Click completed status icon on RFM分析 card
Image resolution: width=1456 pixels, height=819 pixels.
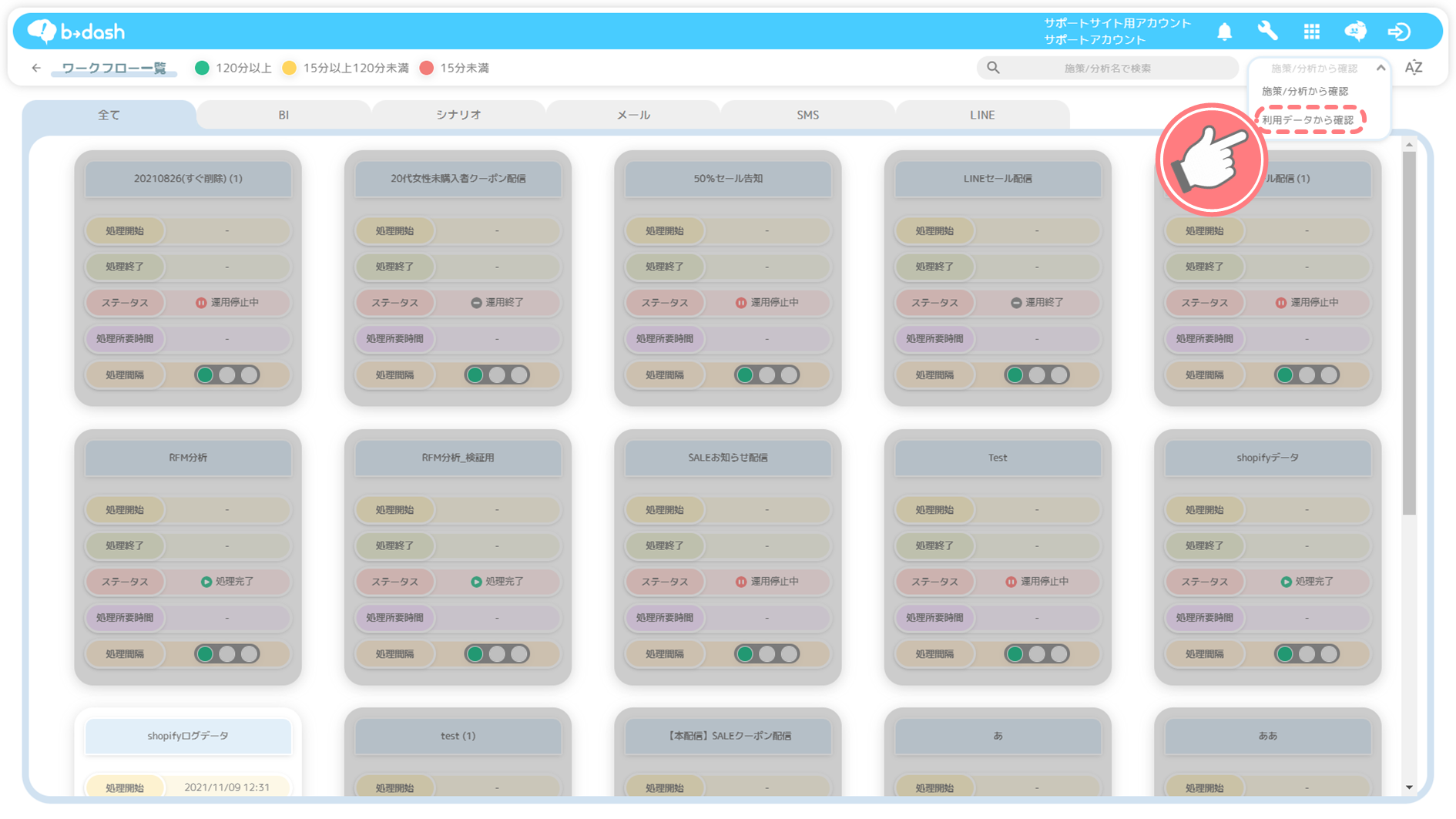pos(206,582)
